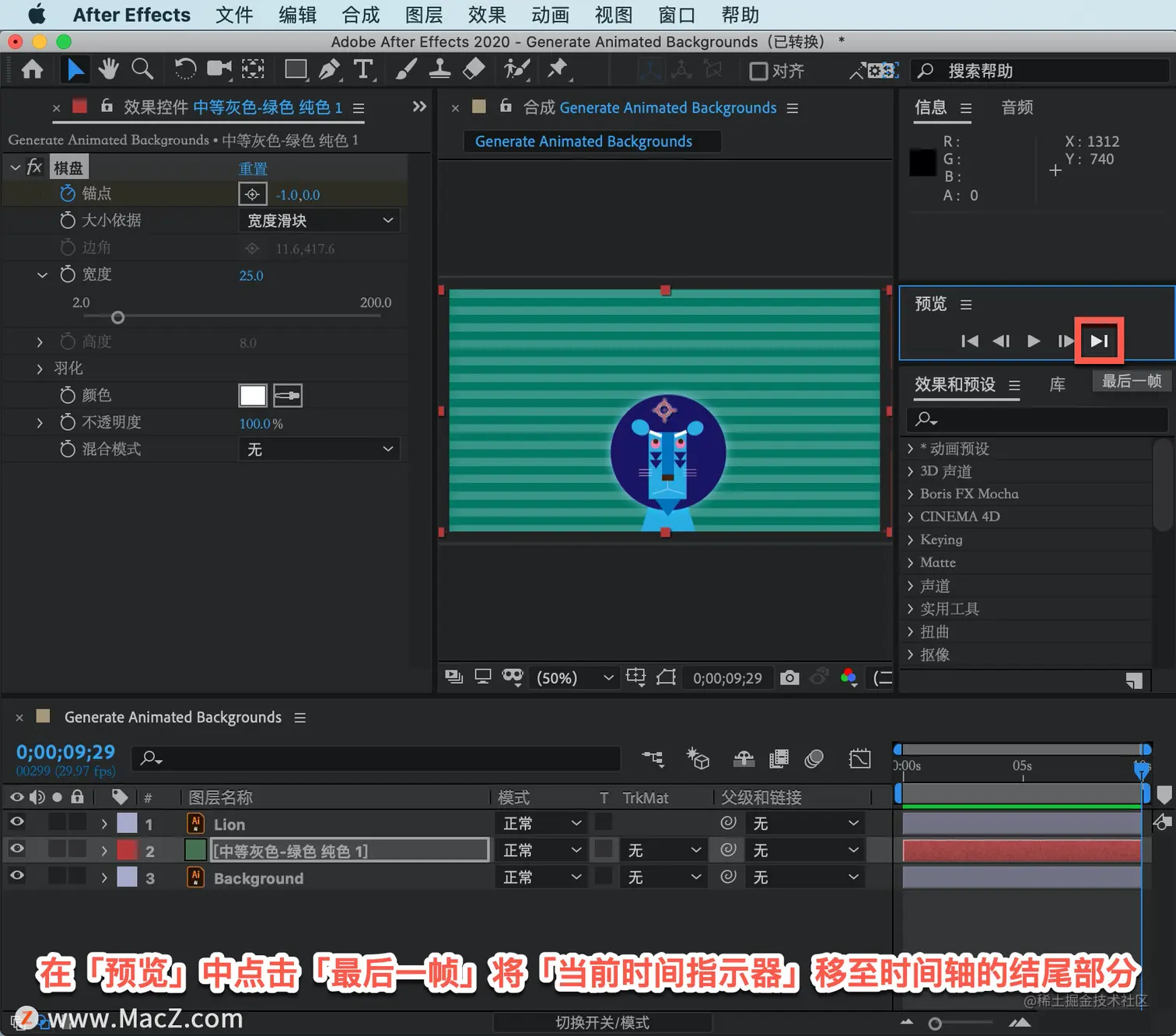1176x1036 pixels.
Task: Click the anchor point crosshair button
Action: pyautogui.click(x=252, y=194)
